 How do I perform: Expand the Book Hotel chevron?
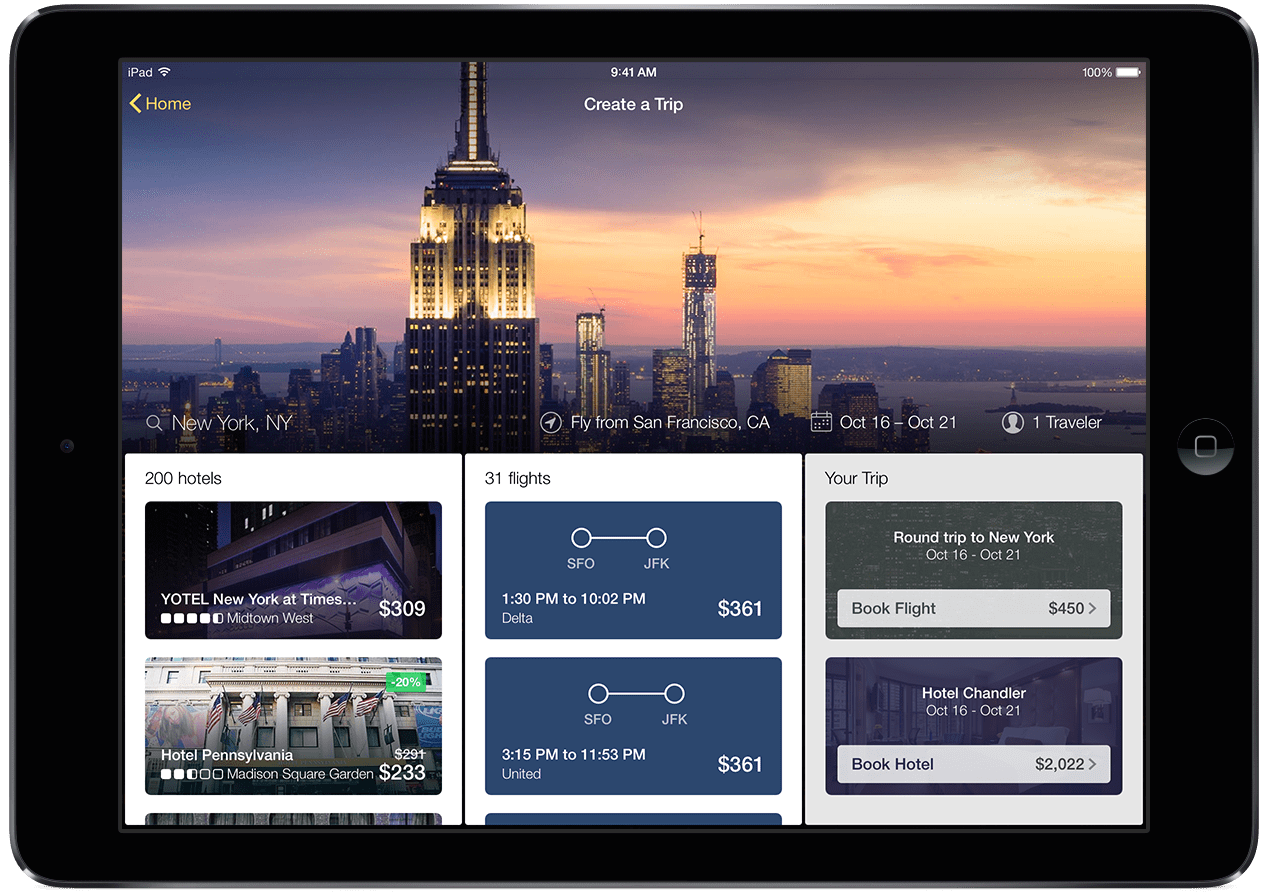[x=1095, y=764]
